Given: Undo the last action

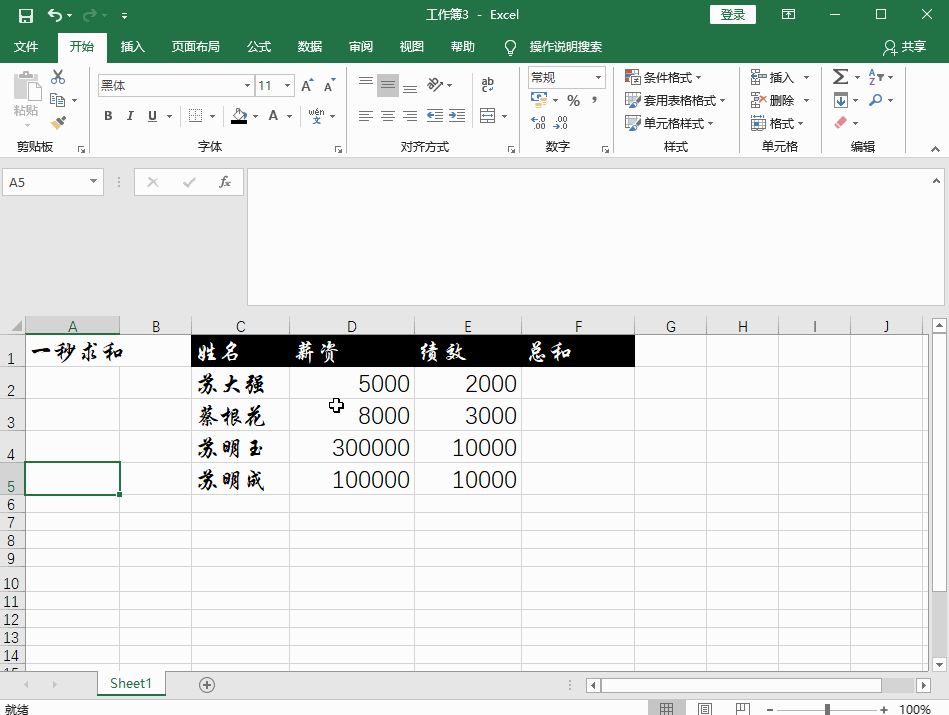Looking at the screenshot, I should pos(54,15).
